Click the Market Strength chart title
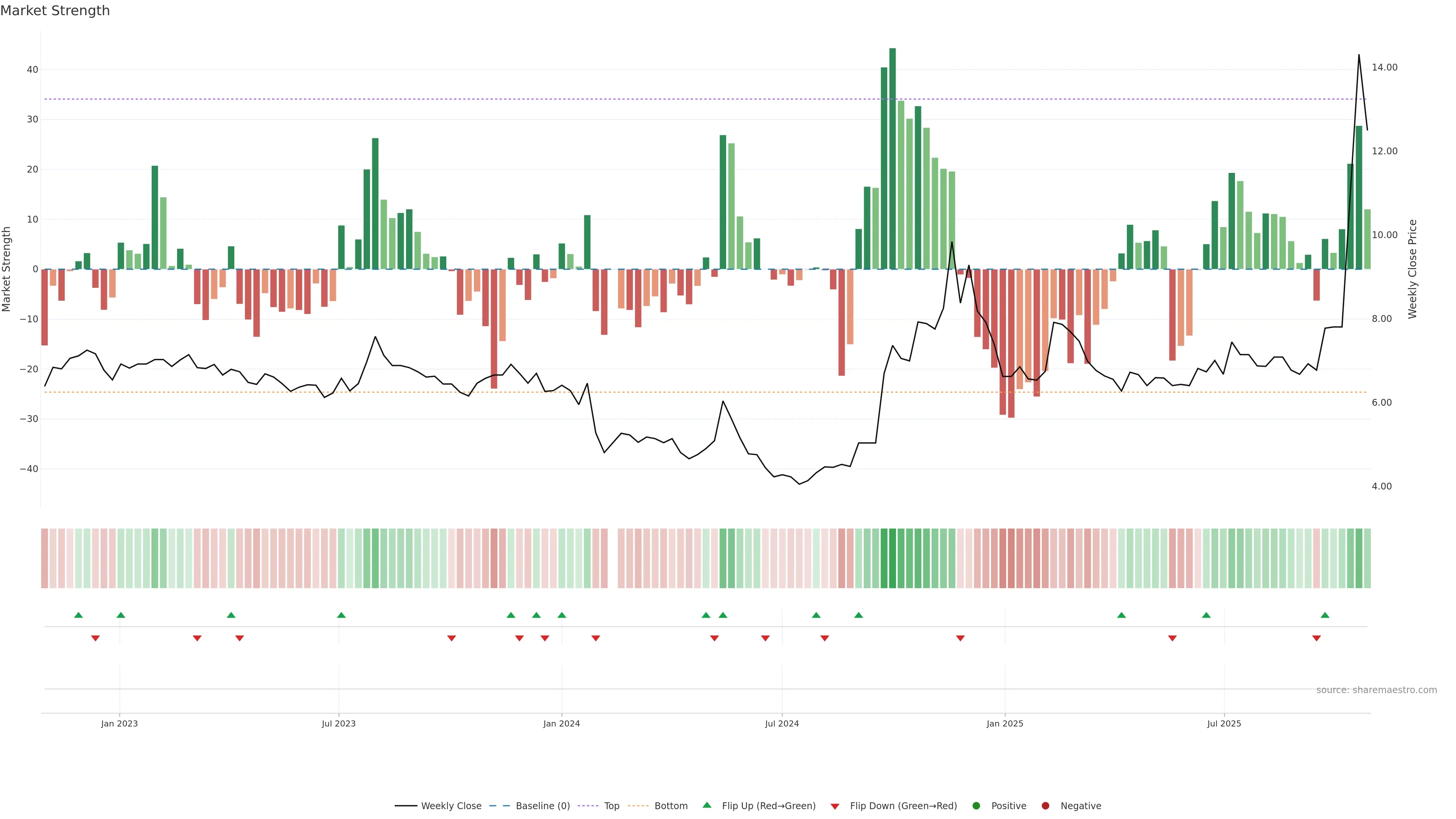The width and height of the screenshot is (1456, 819). click(55, 11)
